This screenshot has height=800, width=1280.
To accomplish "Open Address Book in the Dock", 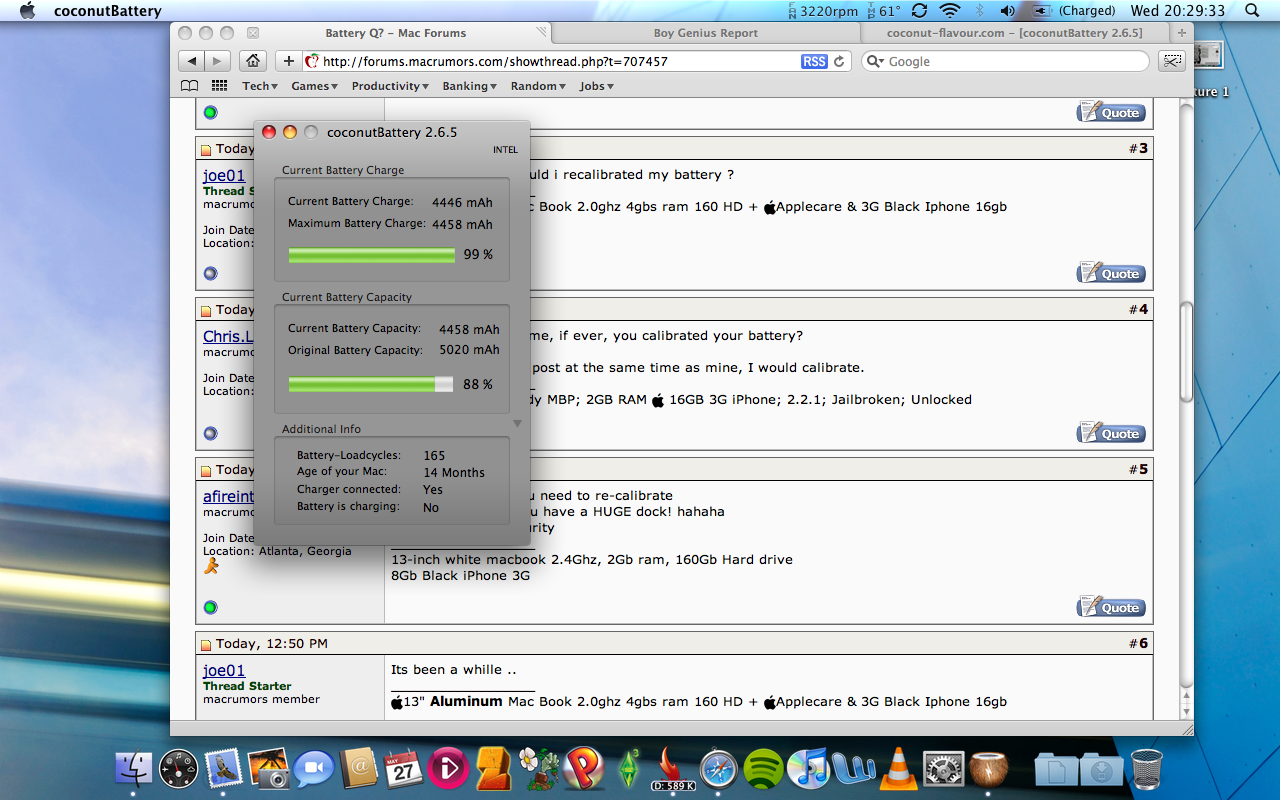I will click(358, 768).
